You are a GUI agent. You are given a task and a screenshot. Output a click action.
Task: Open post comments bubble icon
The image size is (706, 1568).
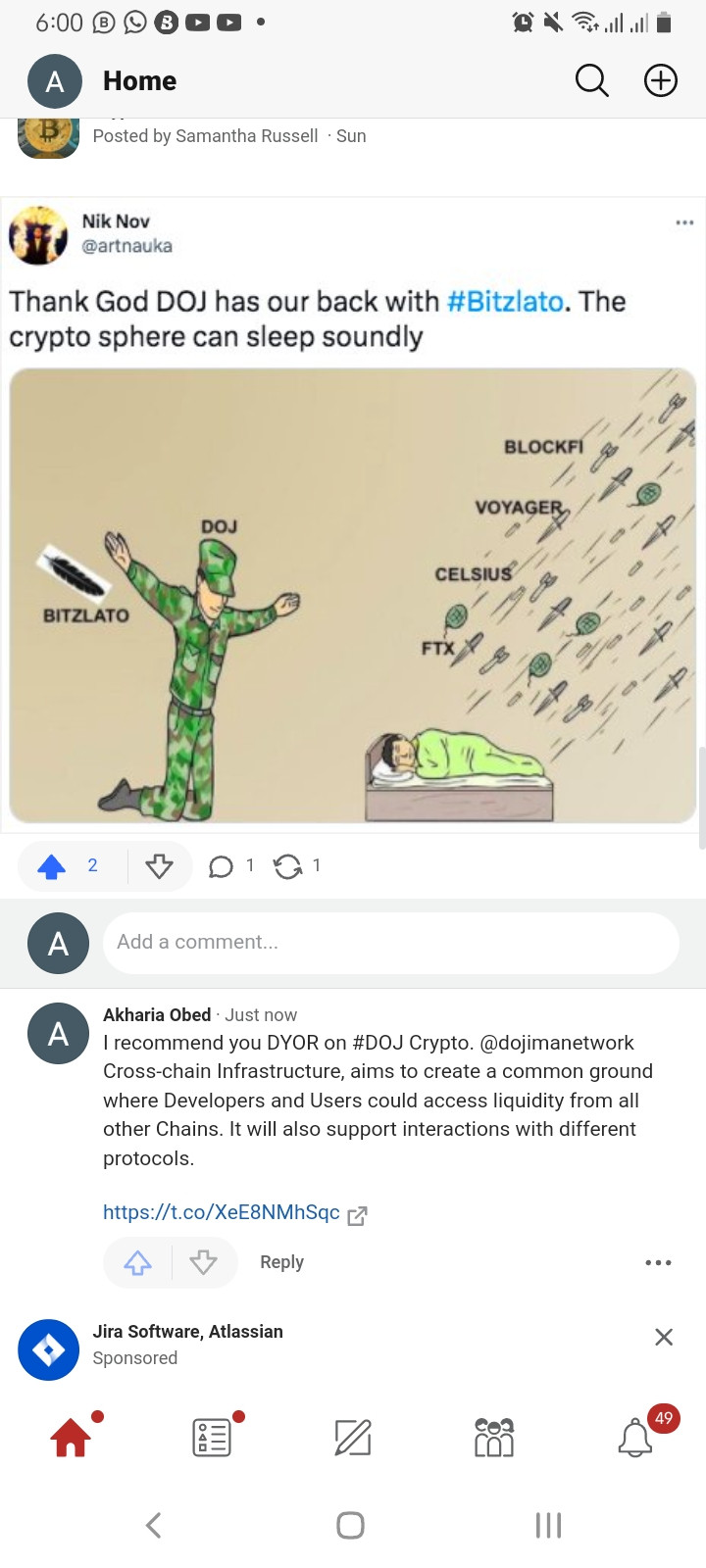(222, 866)
